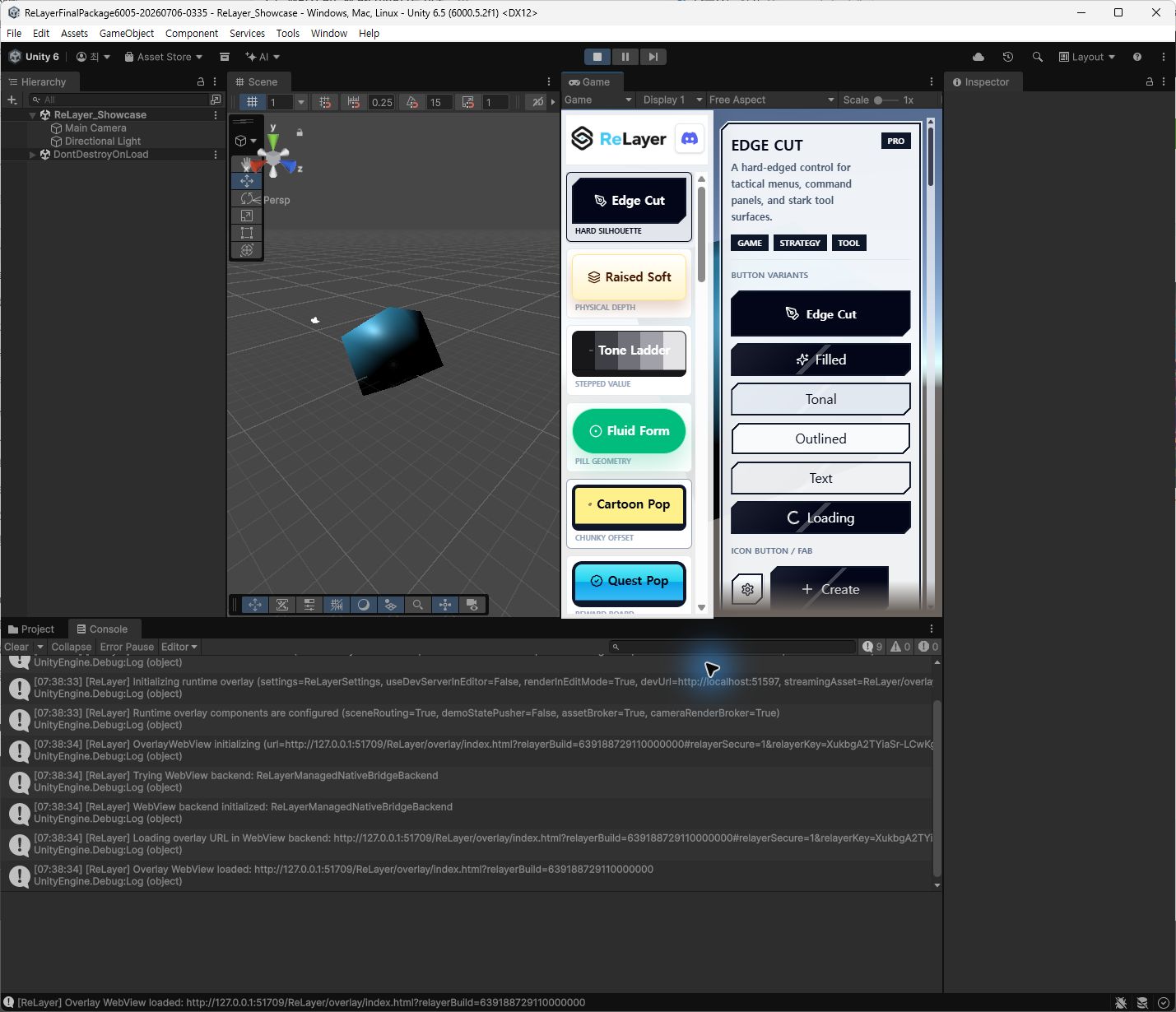
Task: Open the AI dropdown in toolbar
Action: [263, 57]
